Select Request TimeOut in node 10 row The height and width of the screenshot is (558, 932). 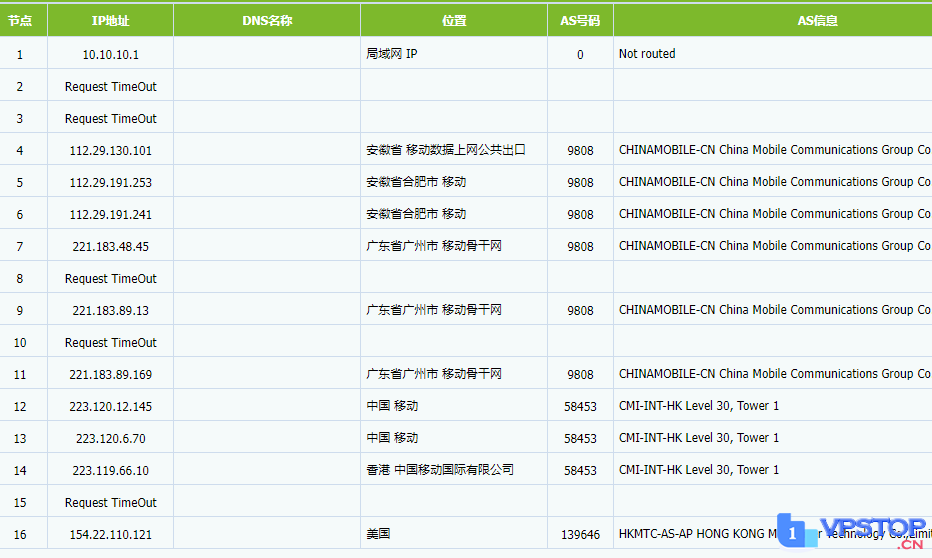click(111, 343)
